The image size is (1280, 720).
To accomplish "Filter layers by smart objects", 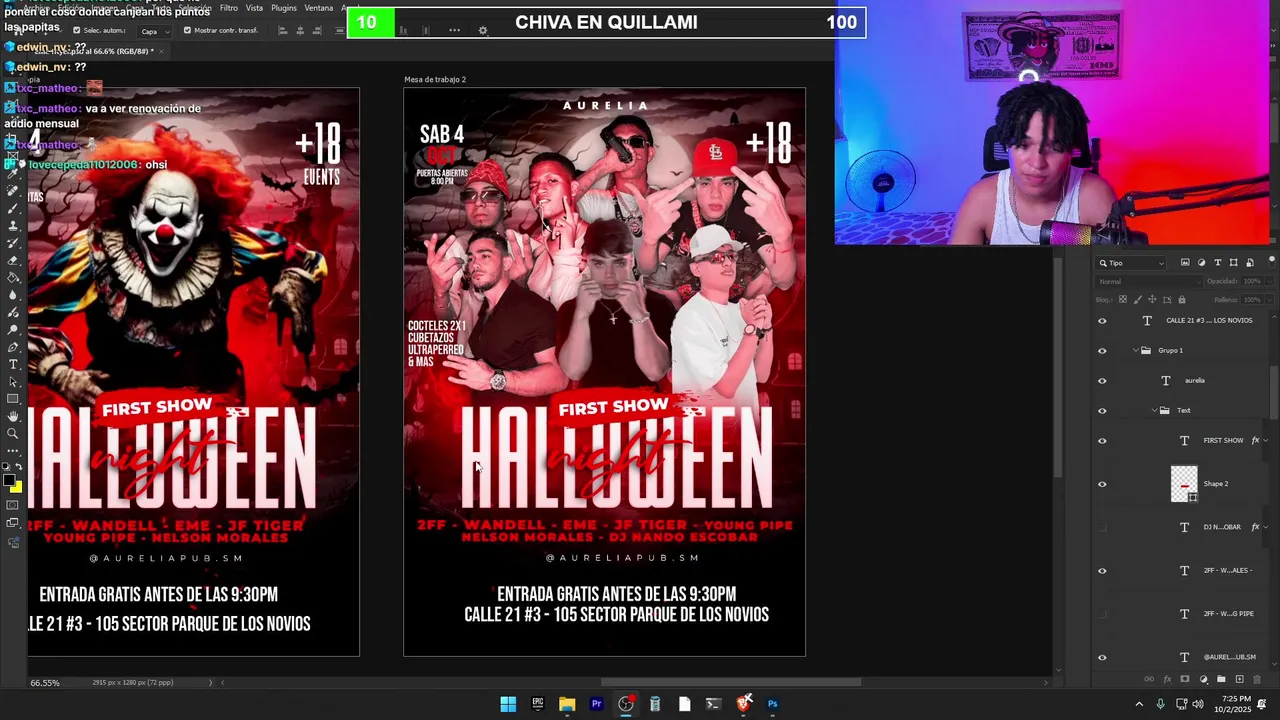I will pos(1249,263).
